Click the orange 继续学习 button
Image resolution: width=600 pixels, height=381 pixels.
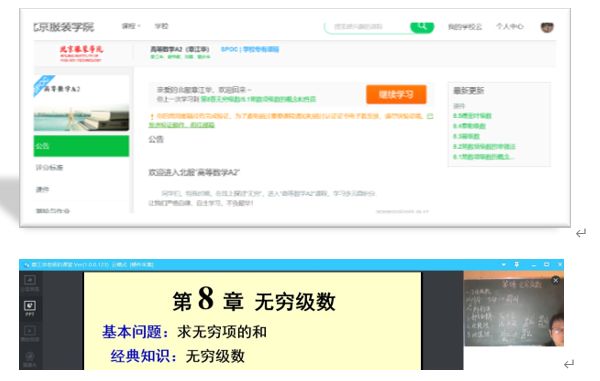pos(396,94)
